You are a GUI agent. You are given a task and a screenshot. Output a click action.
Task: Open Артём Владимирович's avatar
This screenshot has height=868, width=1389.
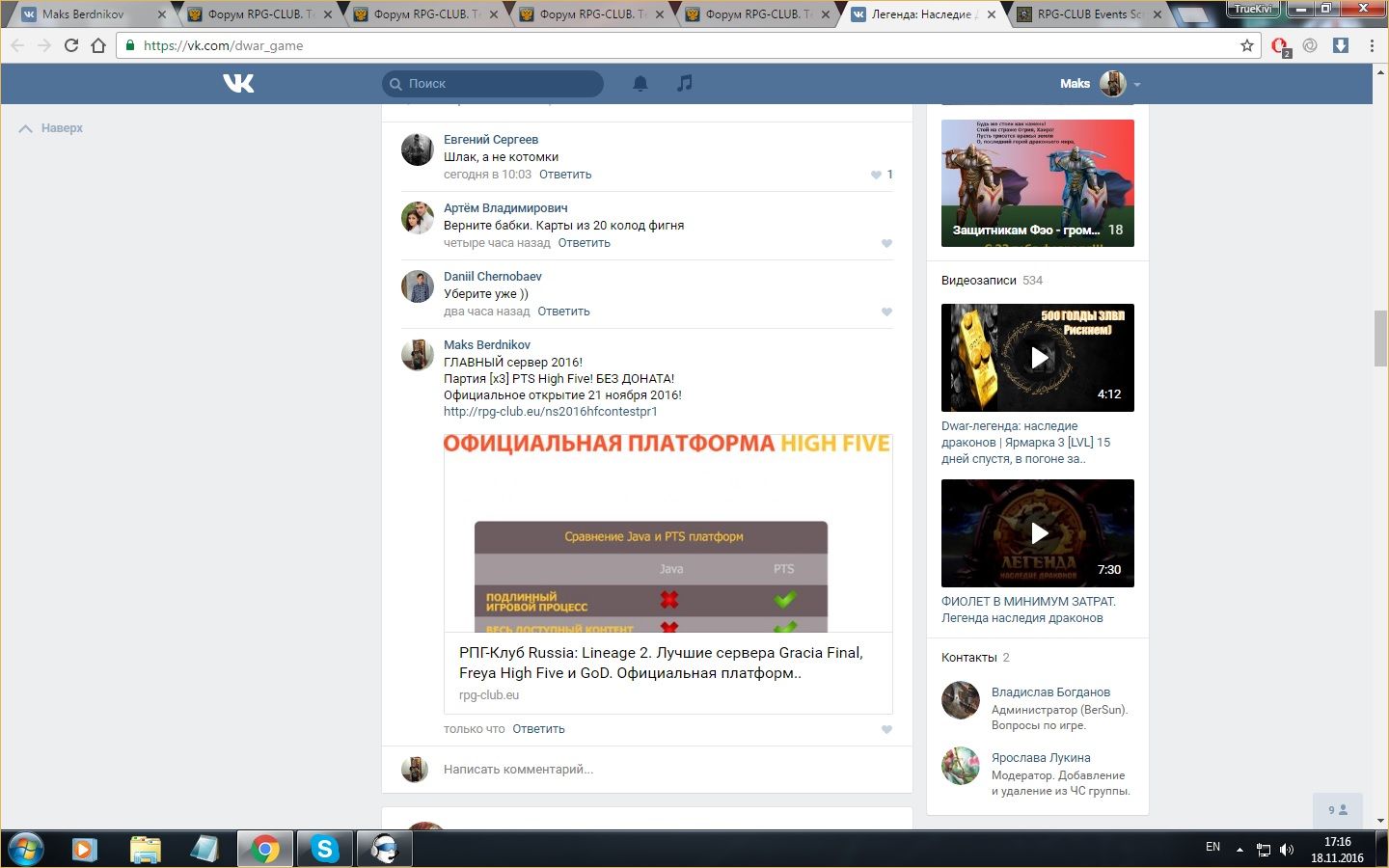pos(418,218)
